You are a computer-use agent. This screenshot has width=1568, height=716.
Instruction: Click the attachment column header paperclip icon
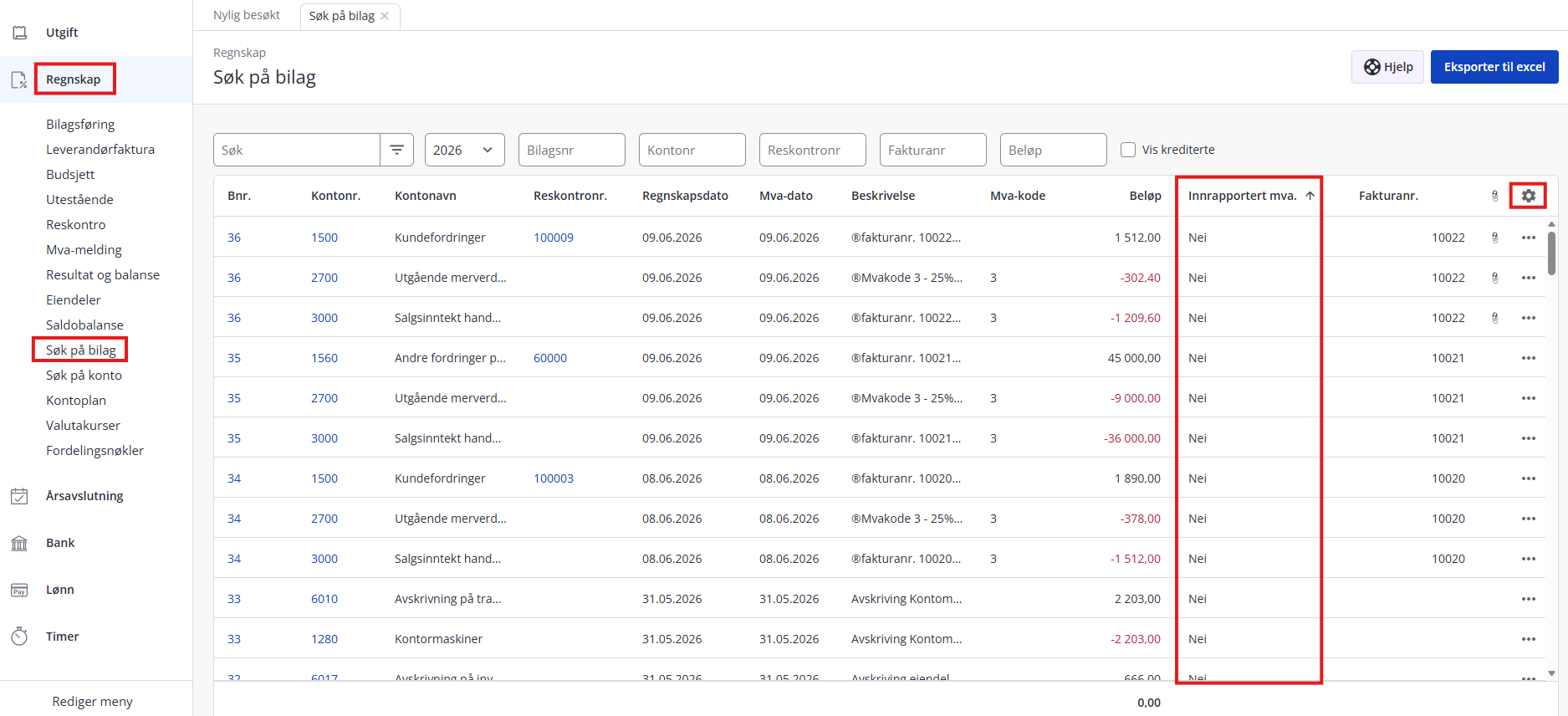(x=1494, y=196)
